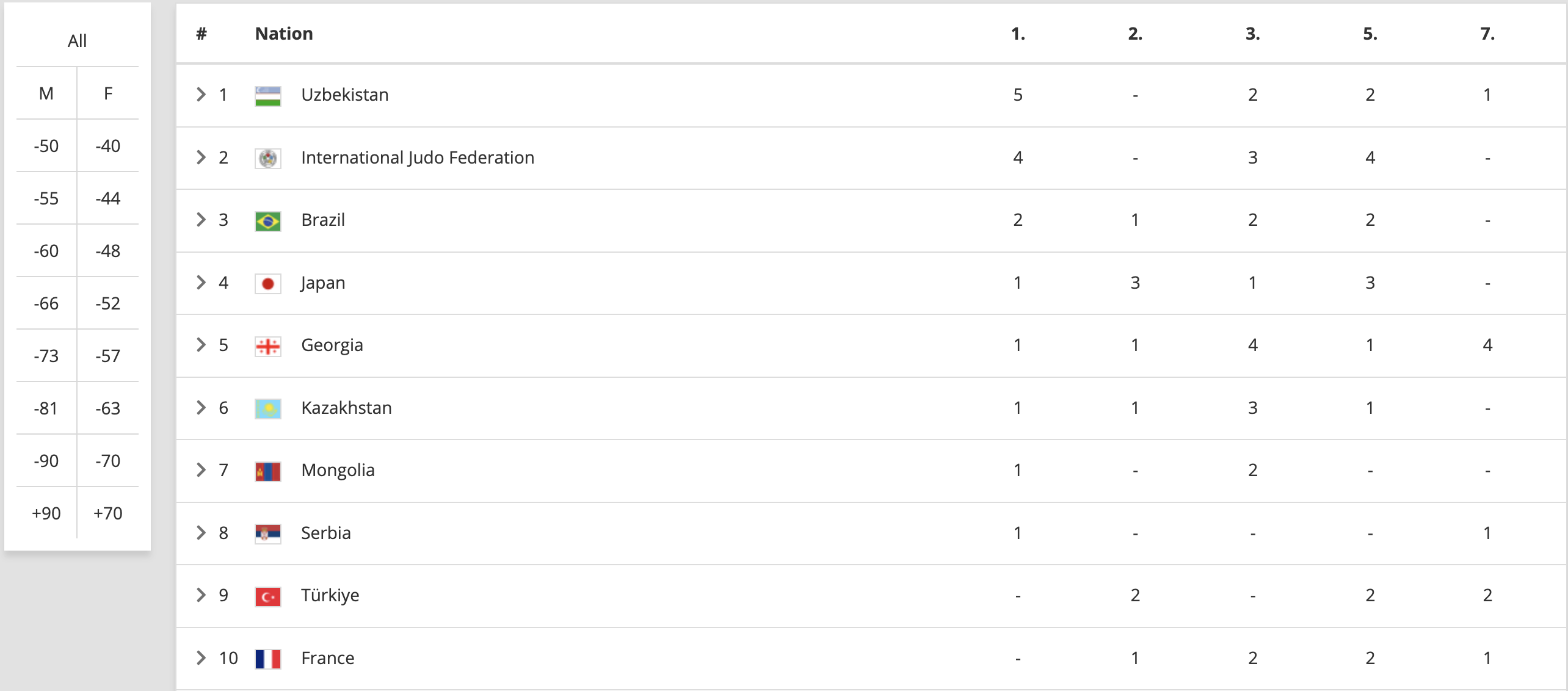Click the Kazakhstan flag icon
This screenshot has height=691, width=1568.
click(267, 409)
